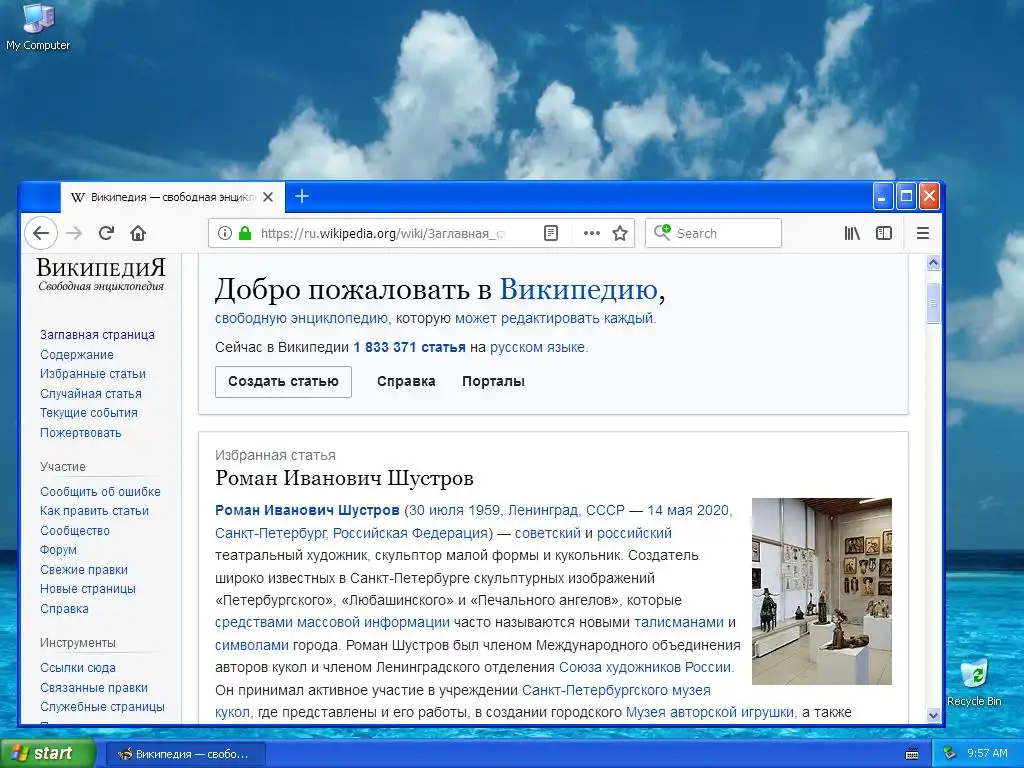The width and height of the screenshot is (1024, 768).
Task: Click Пожертвовать link
Action: pos(81,432)
